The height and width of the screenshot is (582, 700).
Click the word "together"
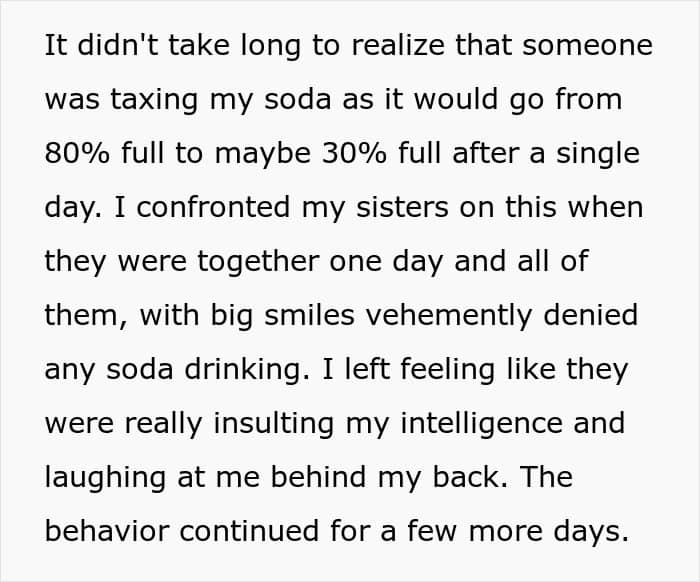pyautogui.click(x=258, y=263)
